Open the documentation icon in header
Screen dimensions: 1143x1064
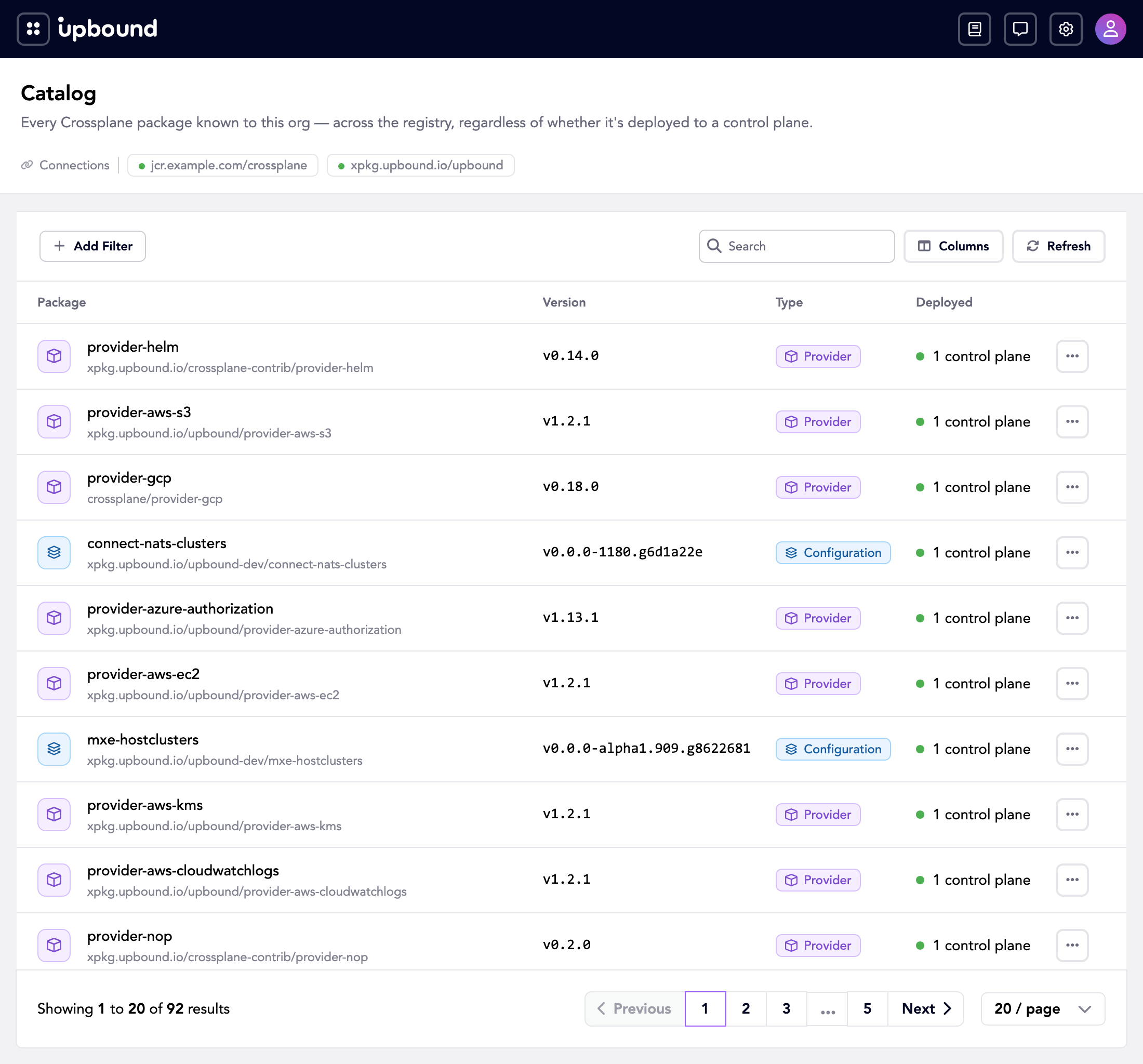975,29
